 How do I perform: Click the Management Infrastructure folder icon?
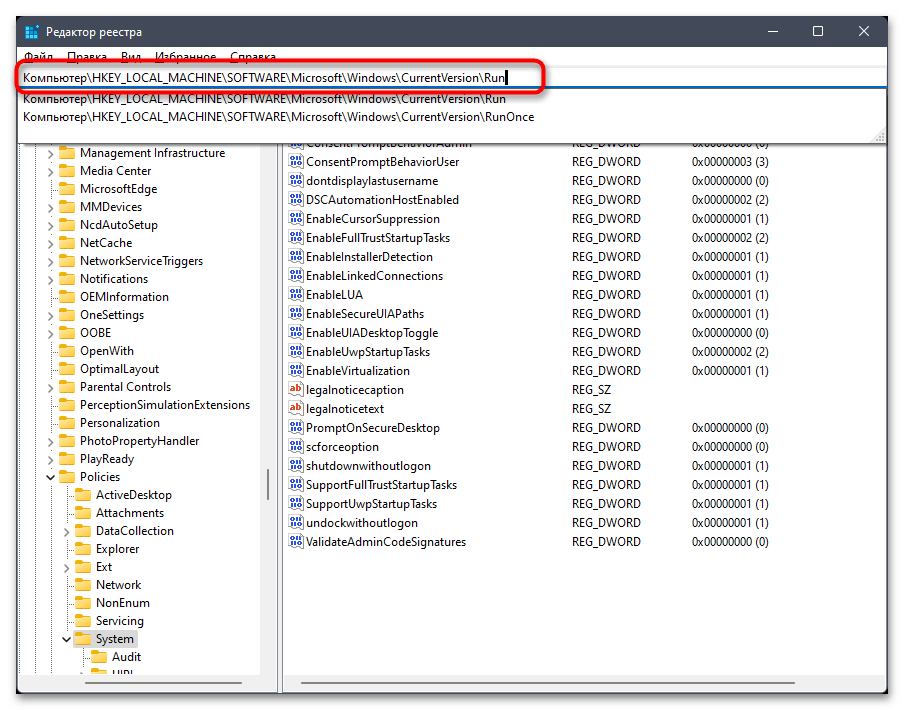click(x=67, y=153)
